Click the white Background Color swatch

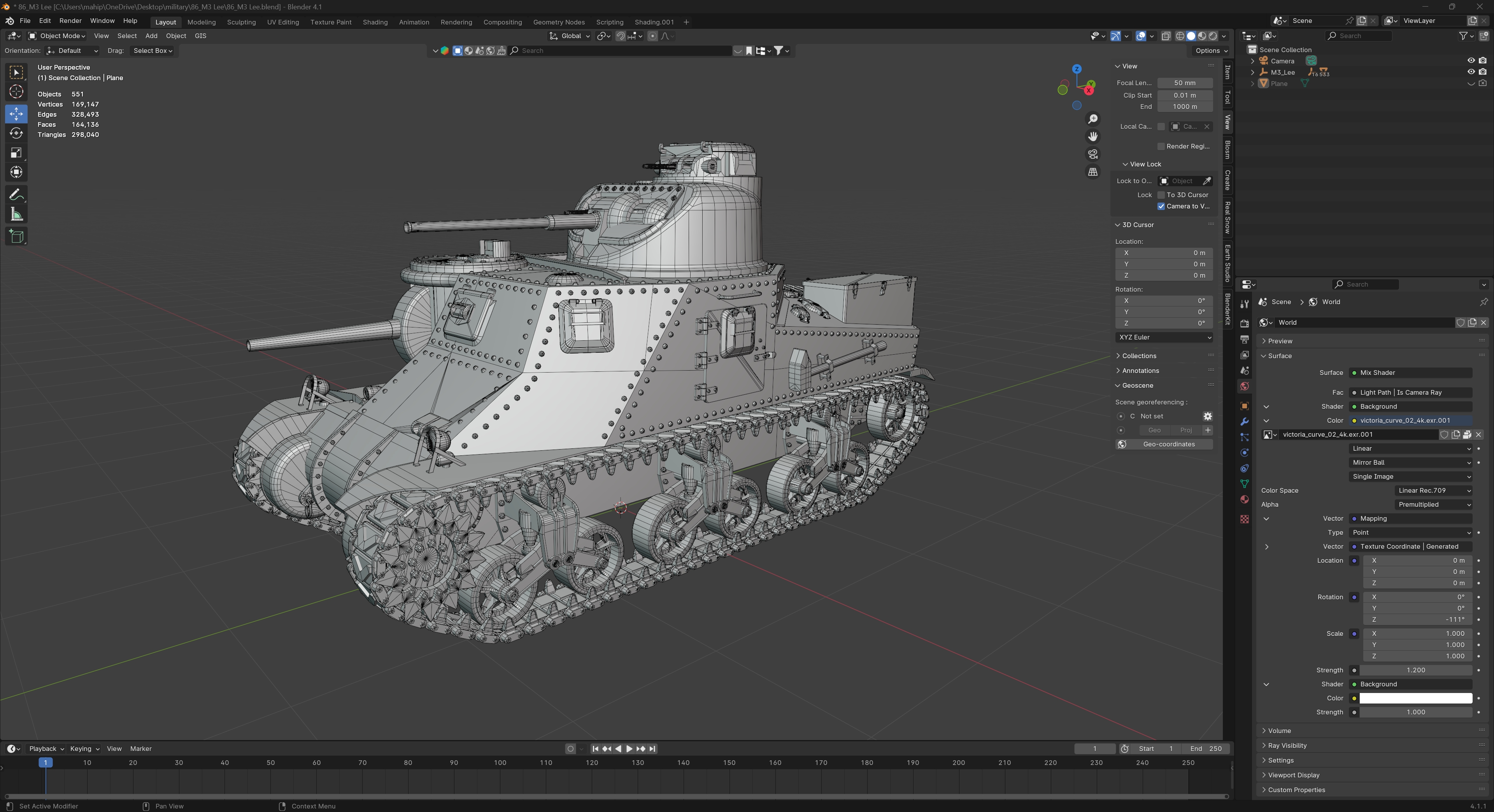(1415, 698)
